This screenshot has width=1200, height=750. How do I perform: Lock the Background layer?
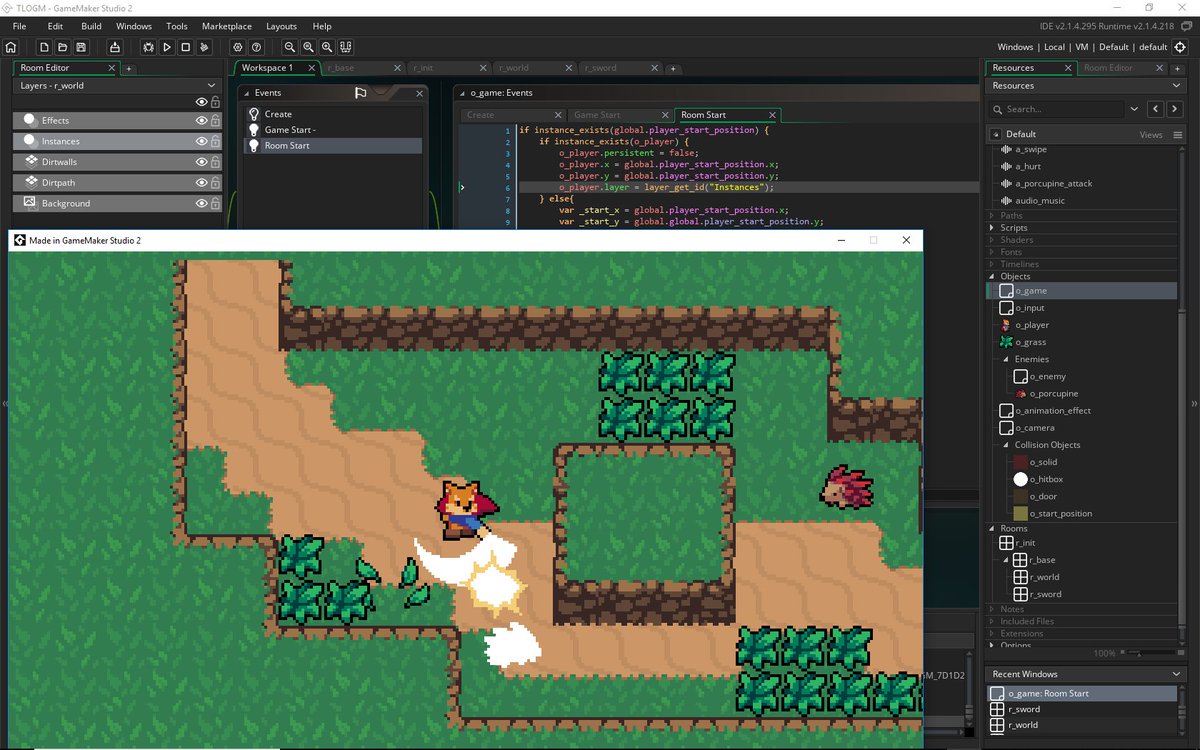click(215, 203)
